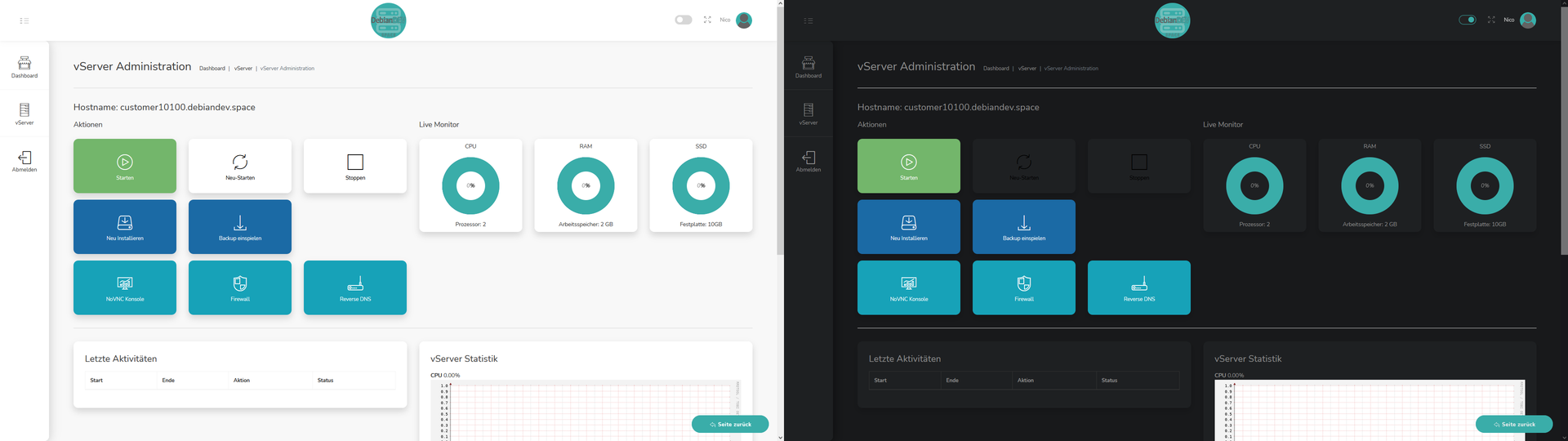
Task: Open Firewall tile in light theme
Action: tap(240, 287)
